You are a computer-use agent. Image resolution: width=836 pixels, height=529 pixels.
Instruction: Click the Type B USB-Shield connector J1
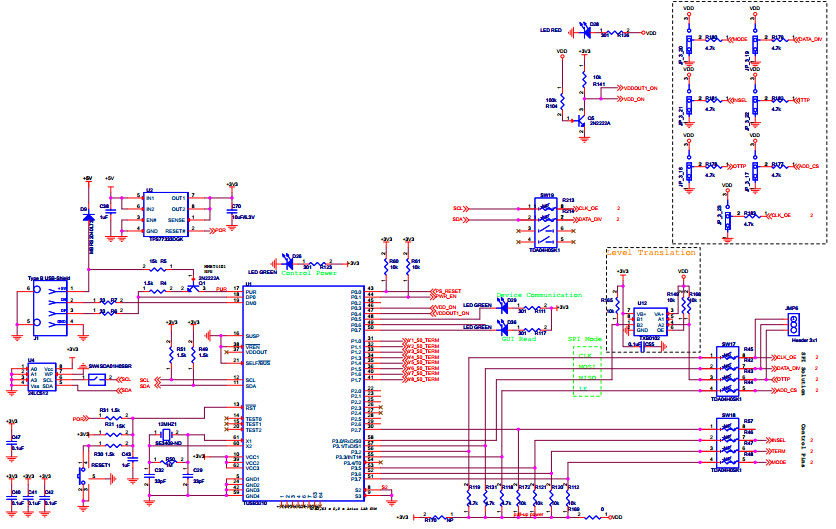point(47,299)
